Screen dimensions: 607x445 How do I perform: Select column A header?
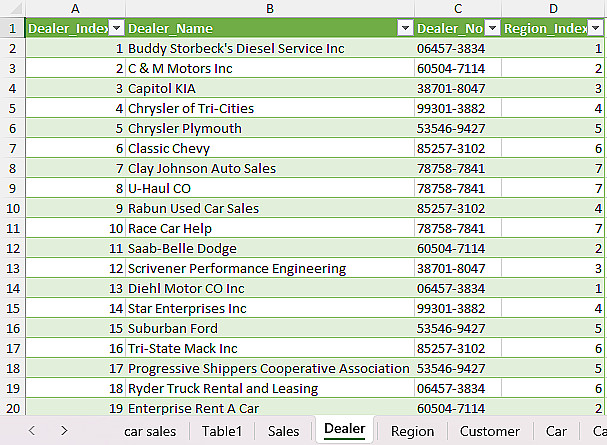tap(75, 9)
